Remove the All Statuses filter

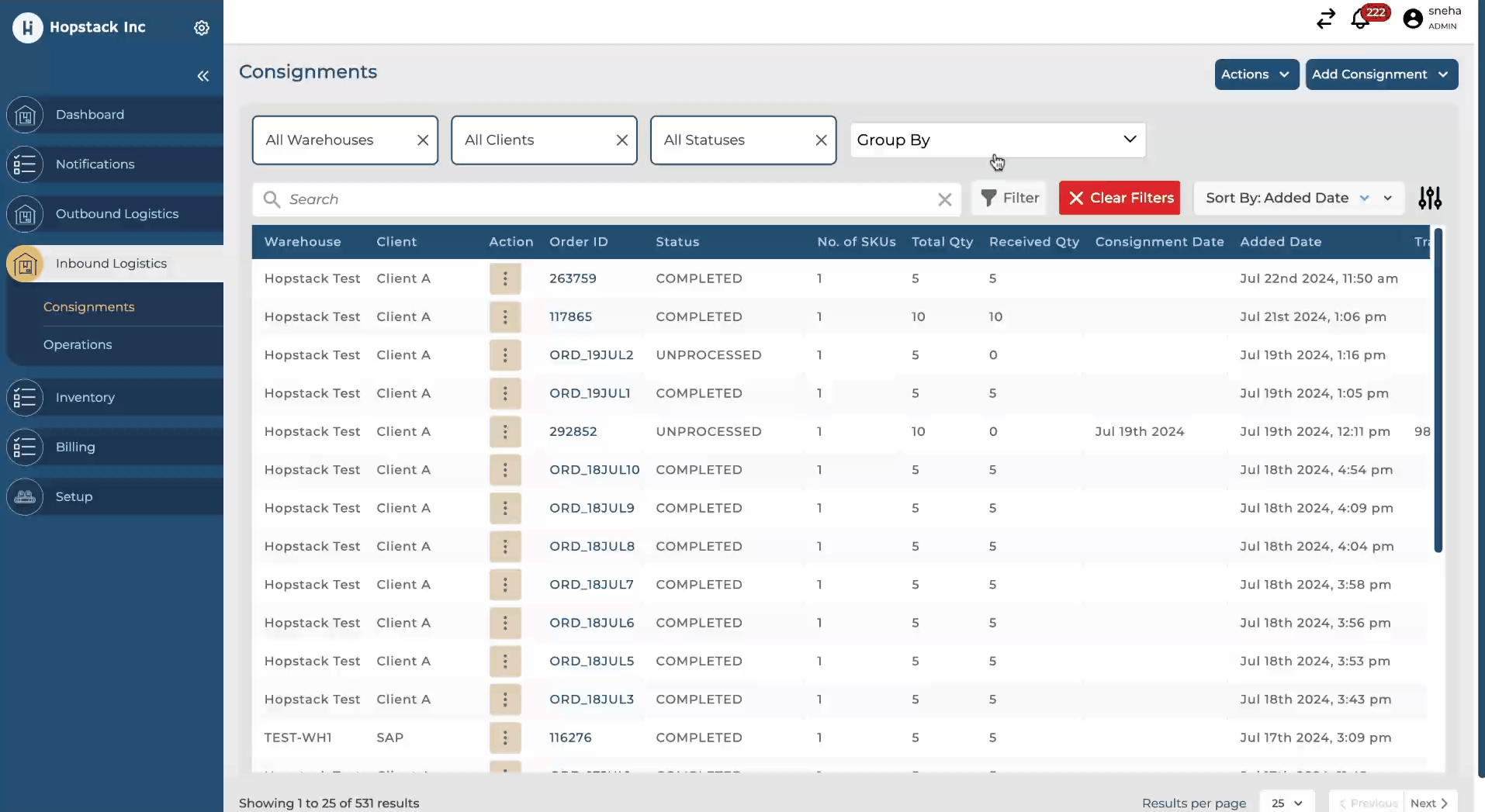[821, 140]
